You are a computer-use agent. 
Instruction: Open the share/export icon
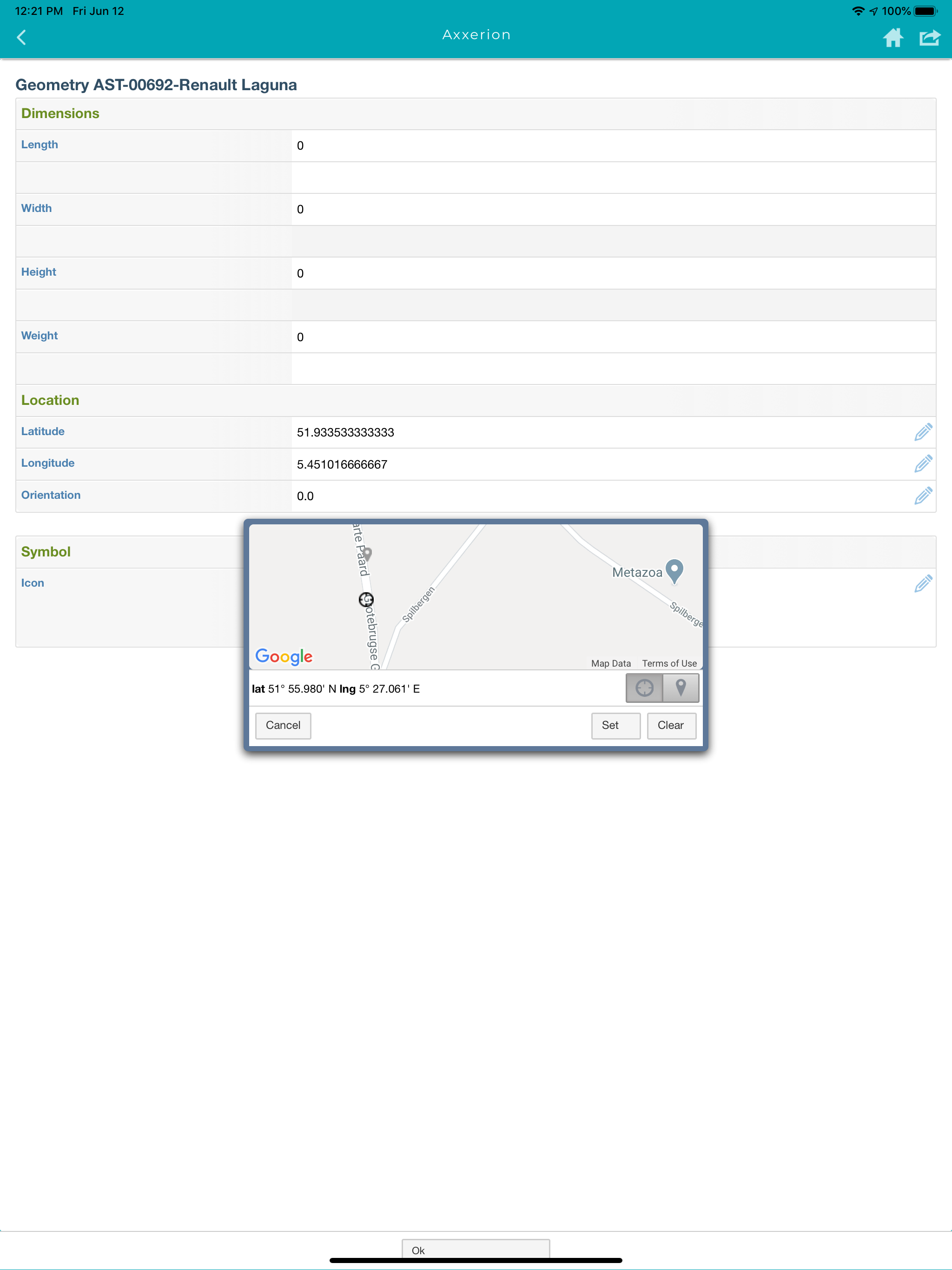tap(929, 38)
